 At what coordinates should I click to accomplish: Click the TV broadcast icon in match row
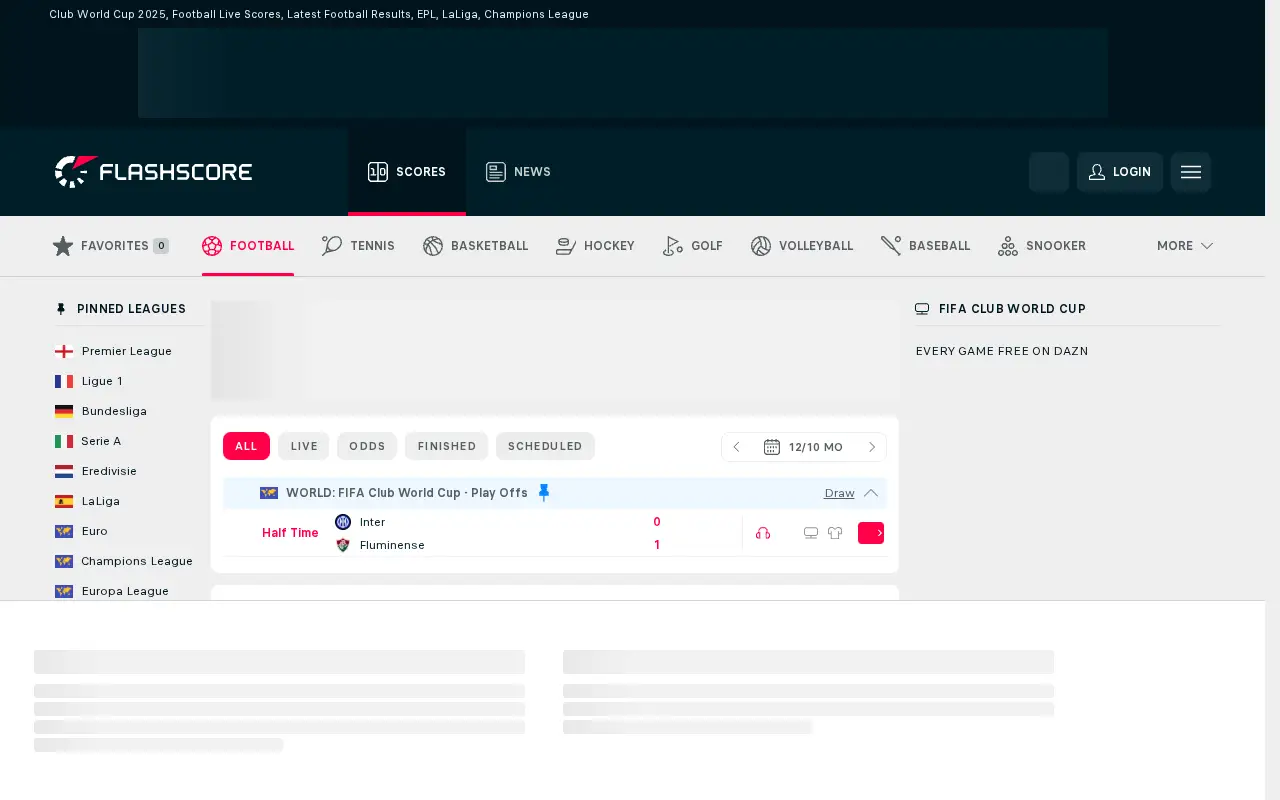(x=811, y=533)
